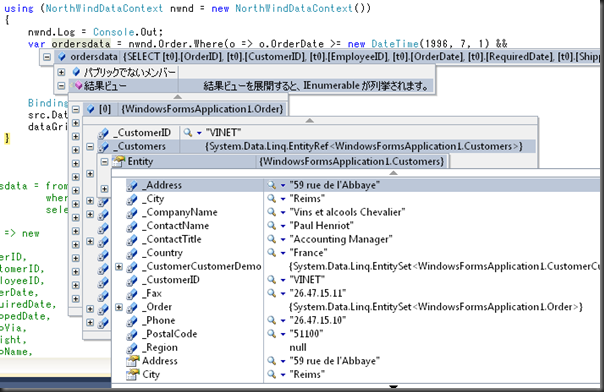This screenshot has width=604, height=392.
Task: Open visualizer magnifier for _City value
Action: click(272, 199)
